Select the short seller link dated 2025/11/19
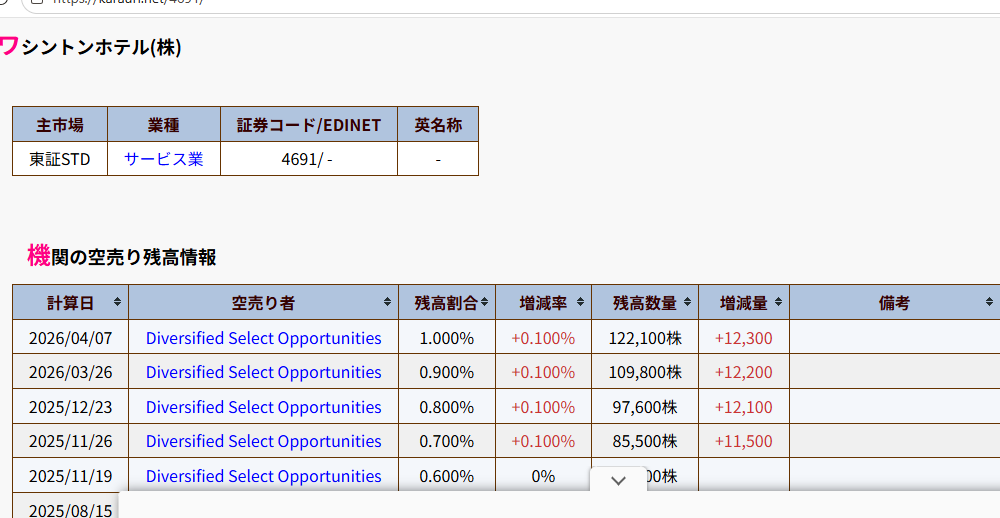 [x=263, y=476]
